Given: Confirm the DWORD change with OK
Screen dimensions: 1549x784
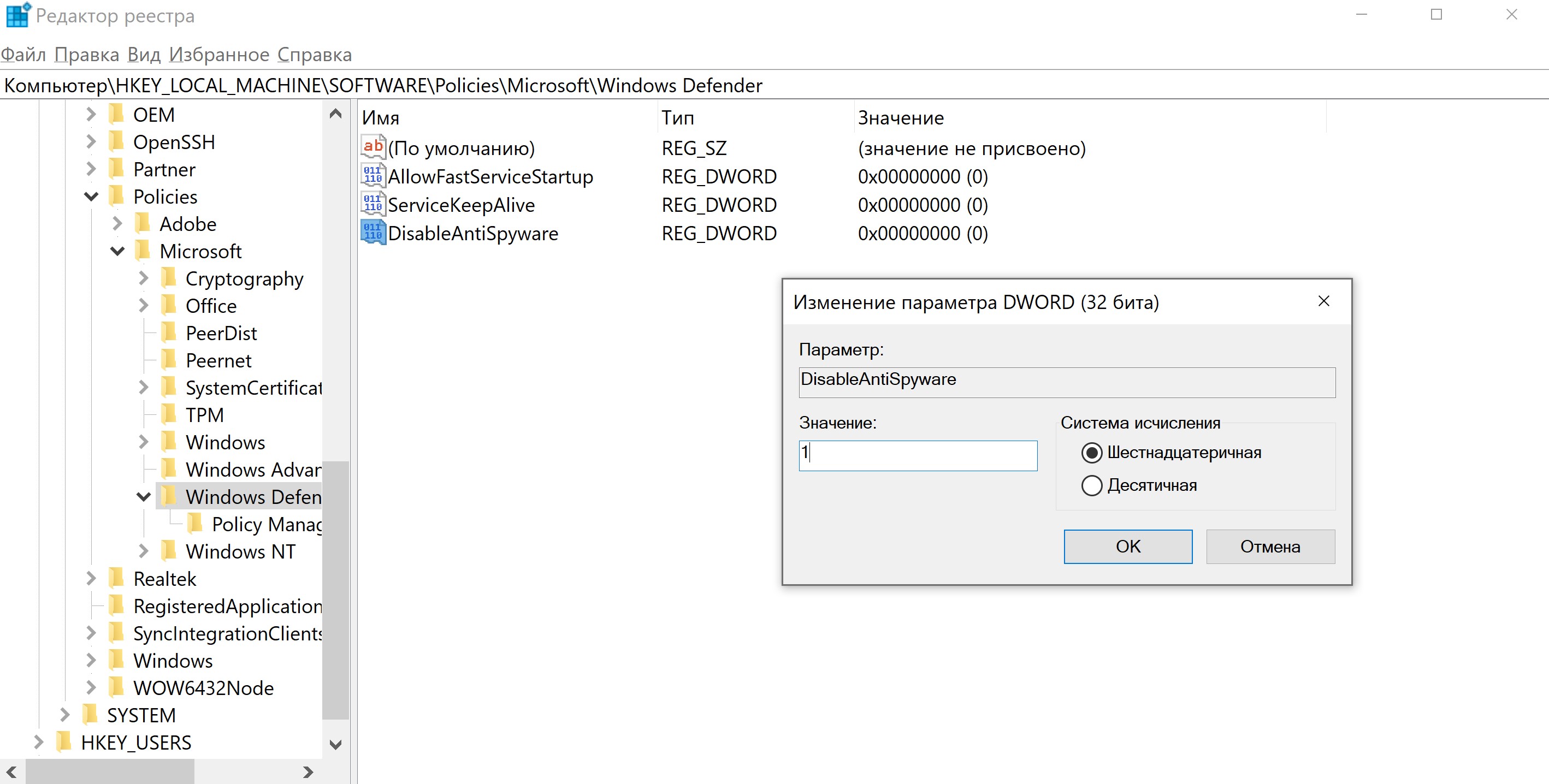Looking at the screenshot, I should (1128, 547).
